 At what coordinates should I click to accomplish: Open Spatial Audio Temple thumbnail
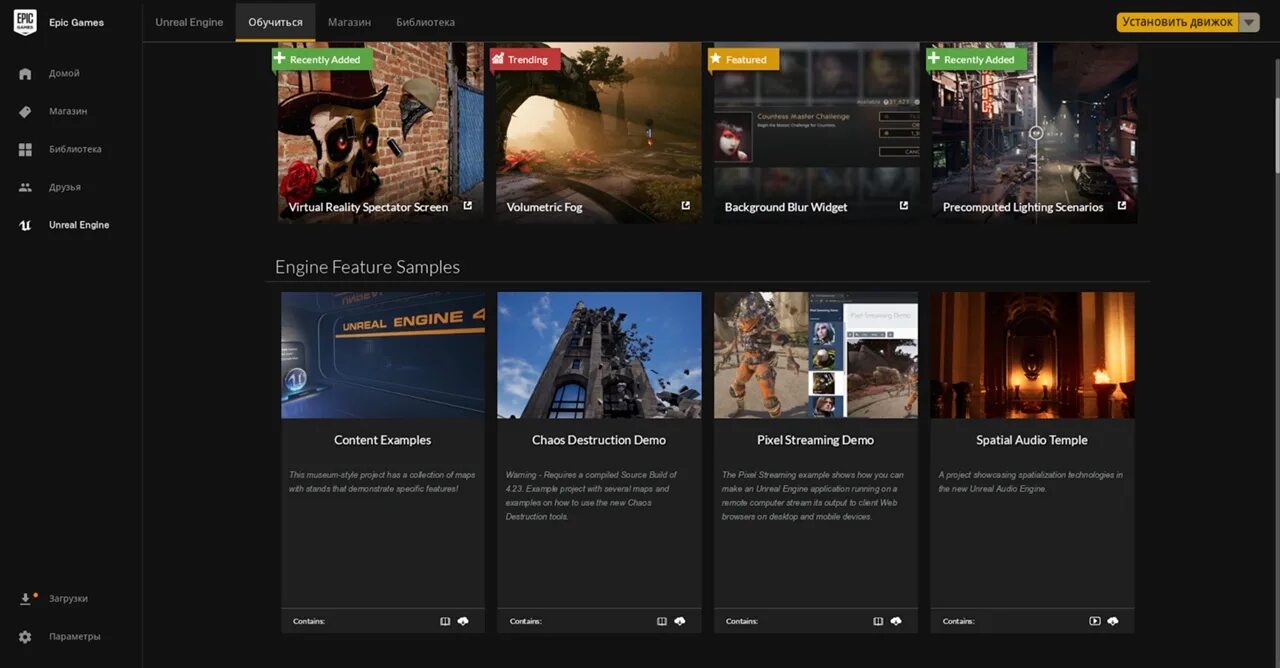tap(1032, 355)
